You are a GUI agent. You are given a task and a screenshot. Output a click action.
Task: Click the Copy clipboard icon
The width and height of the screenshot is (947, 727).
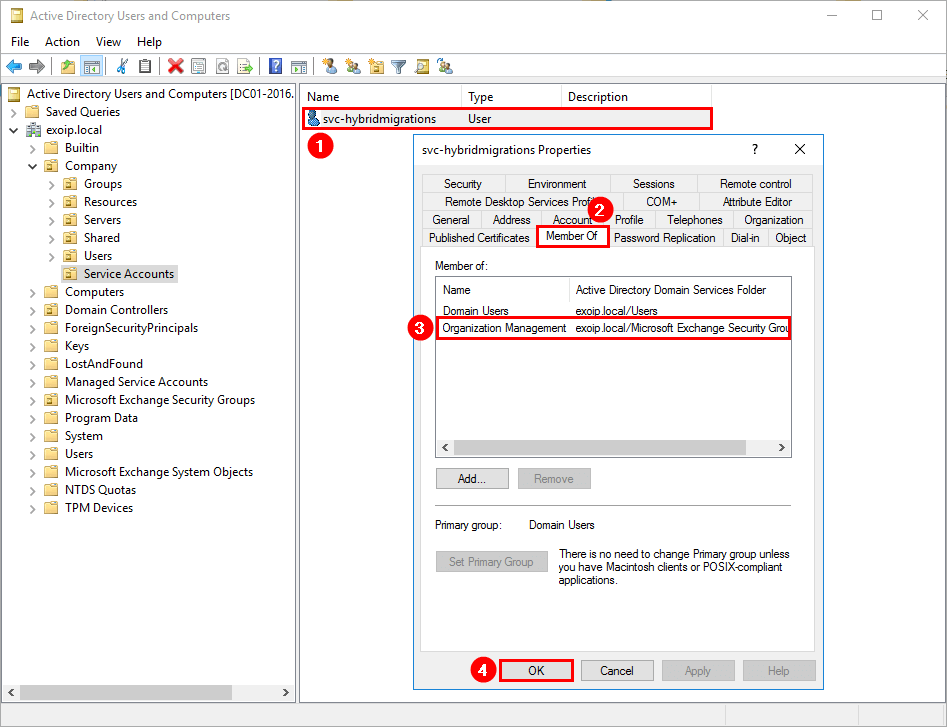click(x=145, y=66)
